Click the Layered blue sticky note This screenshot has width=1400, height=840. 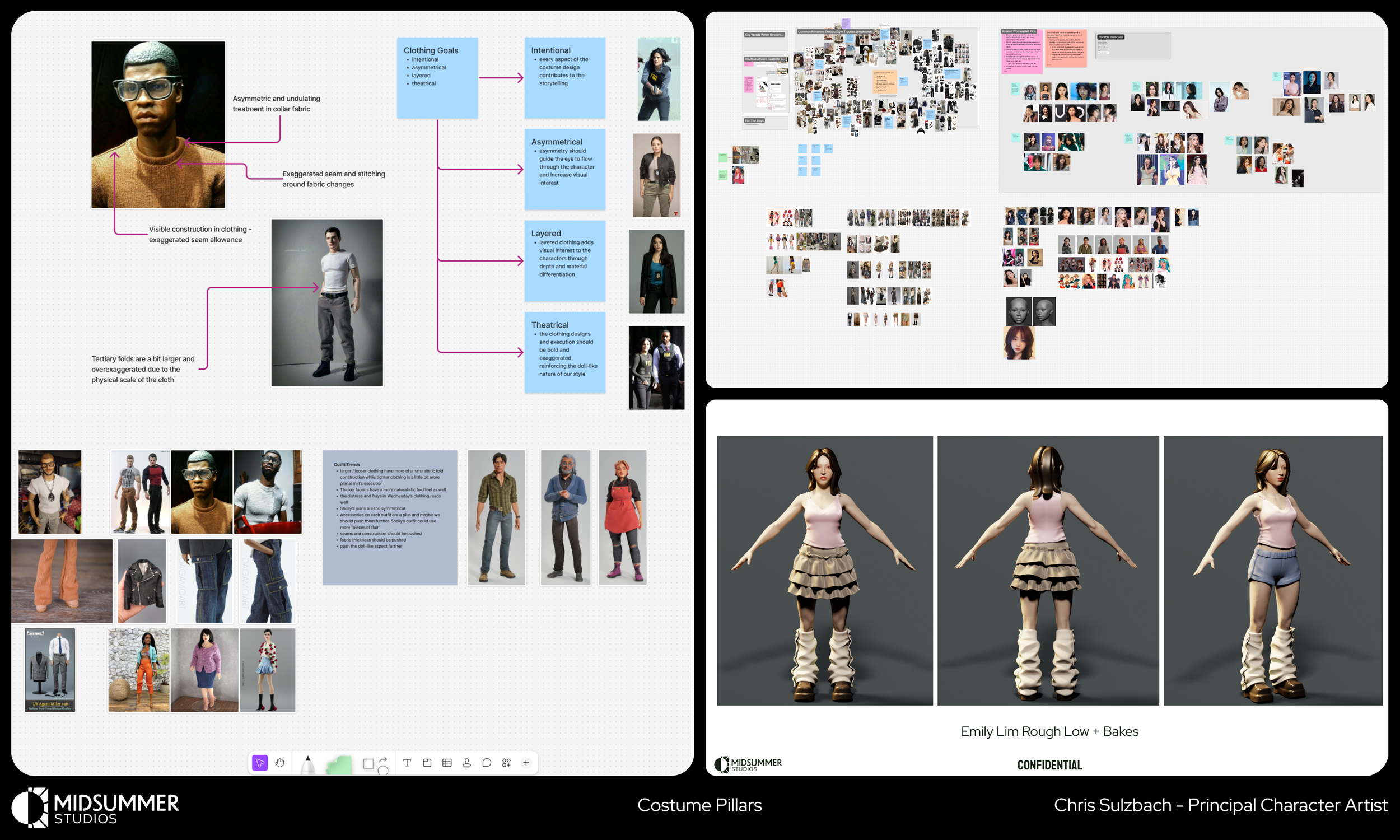click(564, 261)
